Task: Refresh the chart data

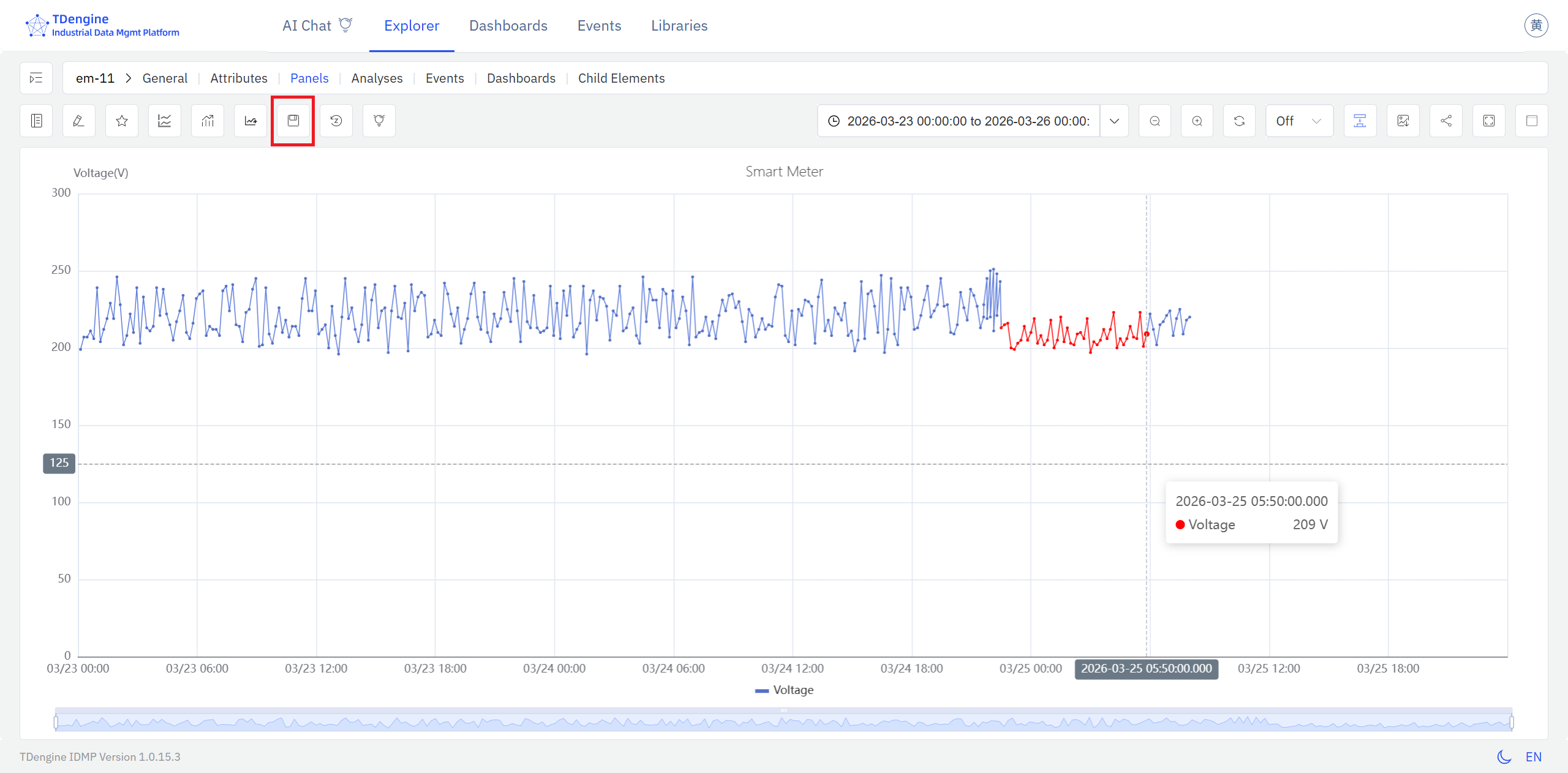Action: (1239, 121)
